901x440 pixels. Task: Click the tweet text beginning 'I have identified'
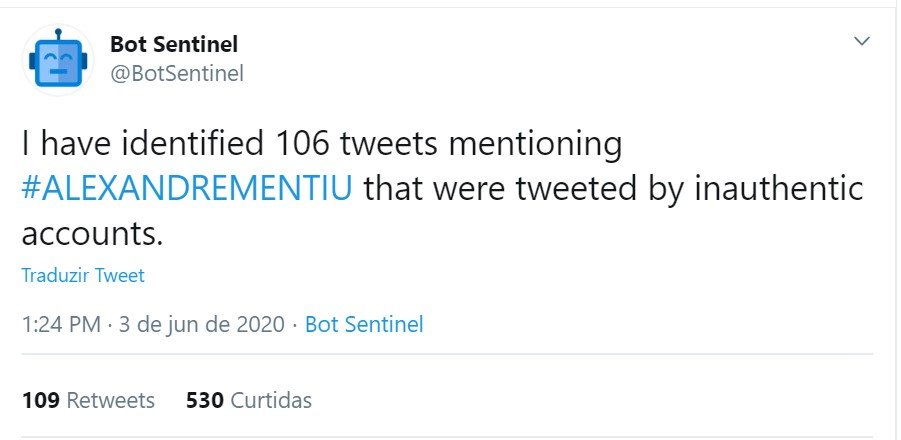pyautogui.click(x=442, y=189)
